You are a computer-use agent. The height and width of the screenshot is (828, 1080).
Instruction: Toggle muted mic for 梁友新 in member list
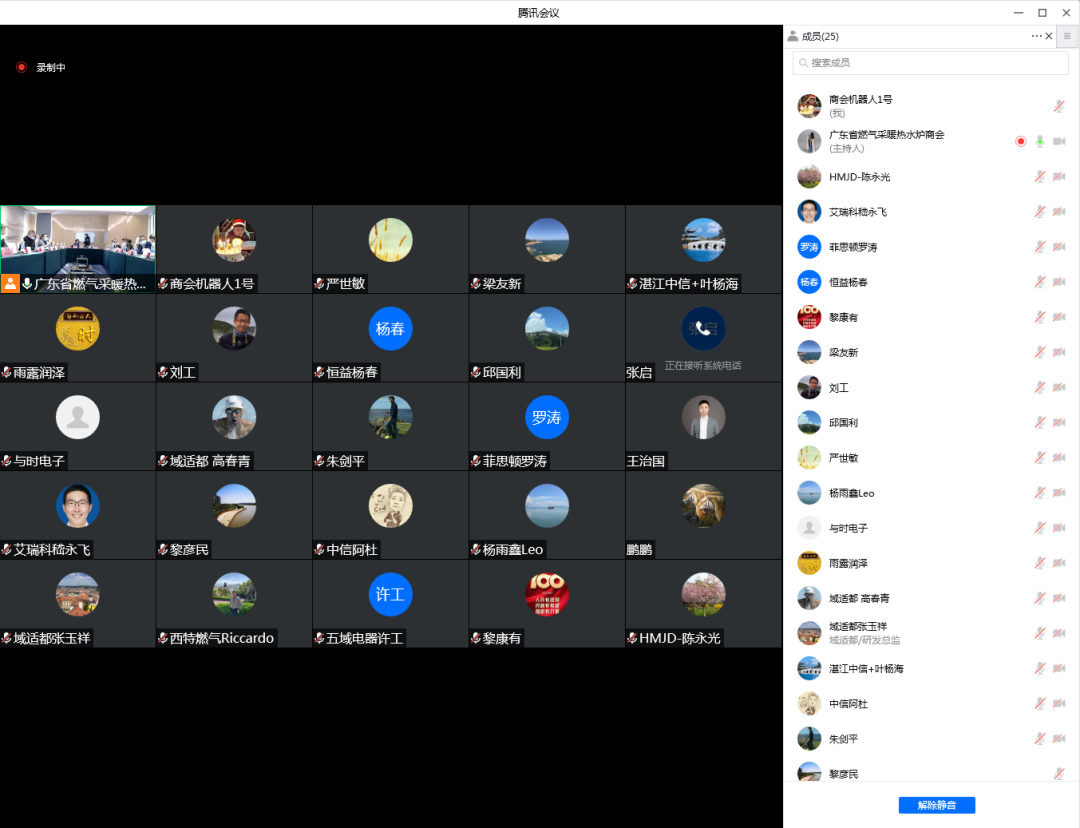tap(1040, 352)
